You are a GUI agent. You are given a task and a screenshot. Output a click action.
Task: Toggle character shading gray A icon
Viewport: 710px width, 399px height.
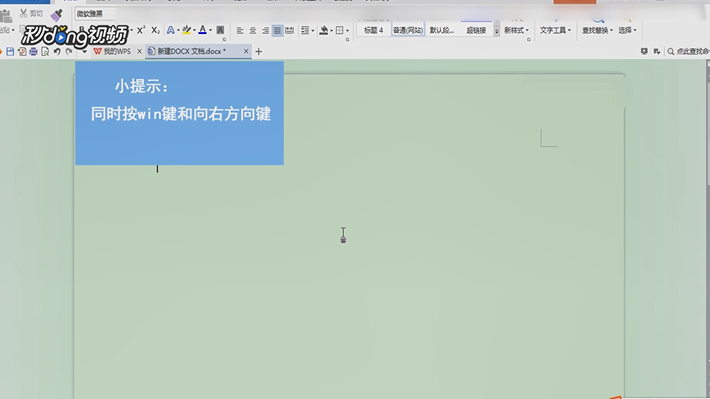220,30
